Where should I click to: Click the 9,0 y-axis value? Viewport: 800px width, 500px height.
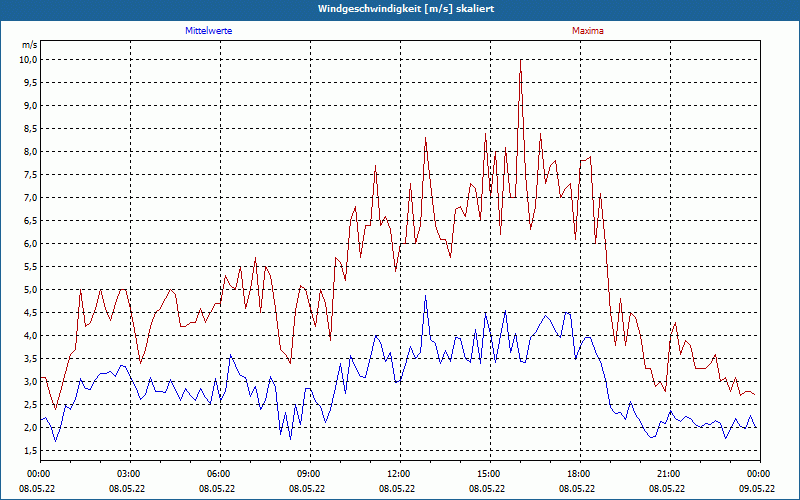[x=31, y=106]
